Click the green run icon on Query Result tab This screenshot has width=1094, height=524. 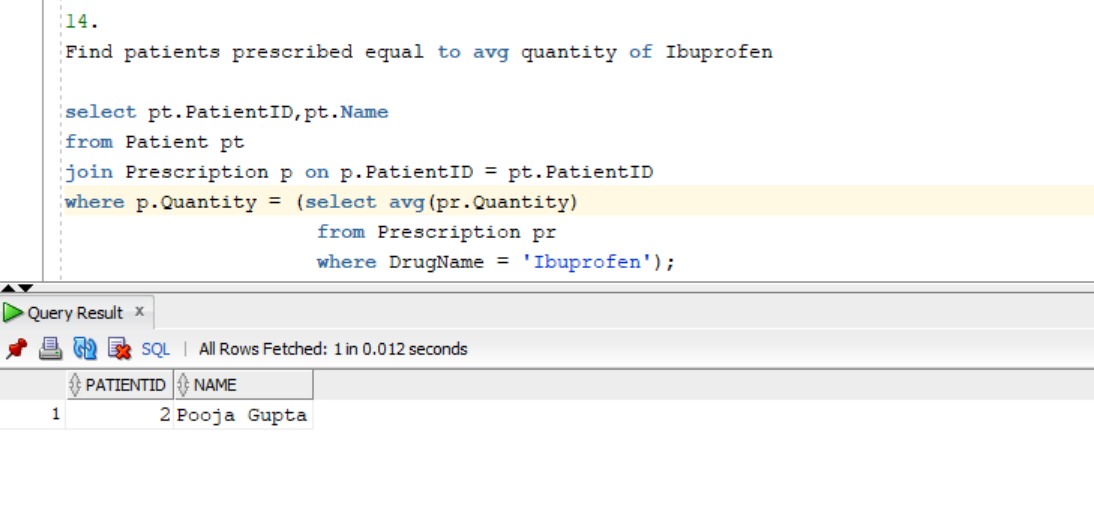pyautogui.click(x=13, y=313)
